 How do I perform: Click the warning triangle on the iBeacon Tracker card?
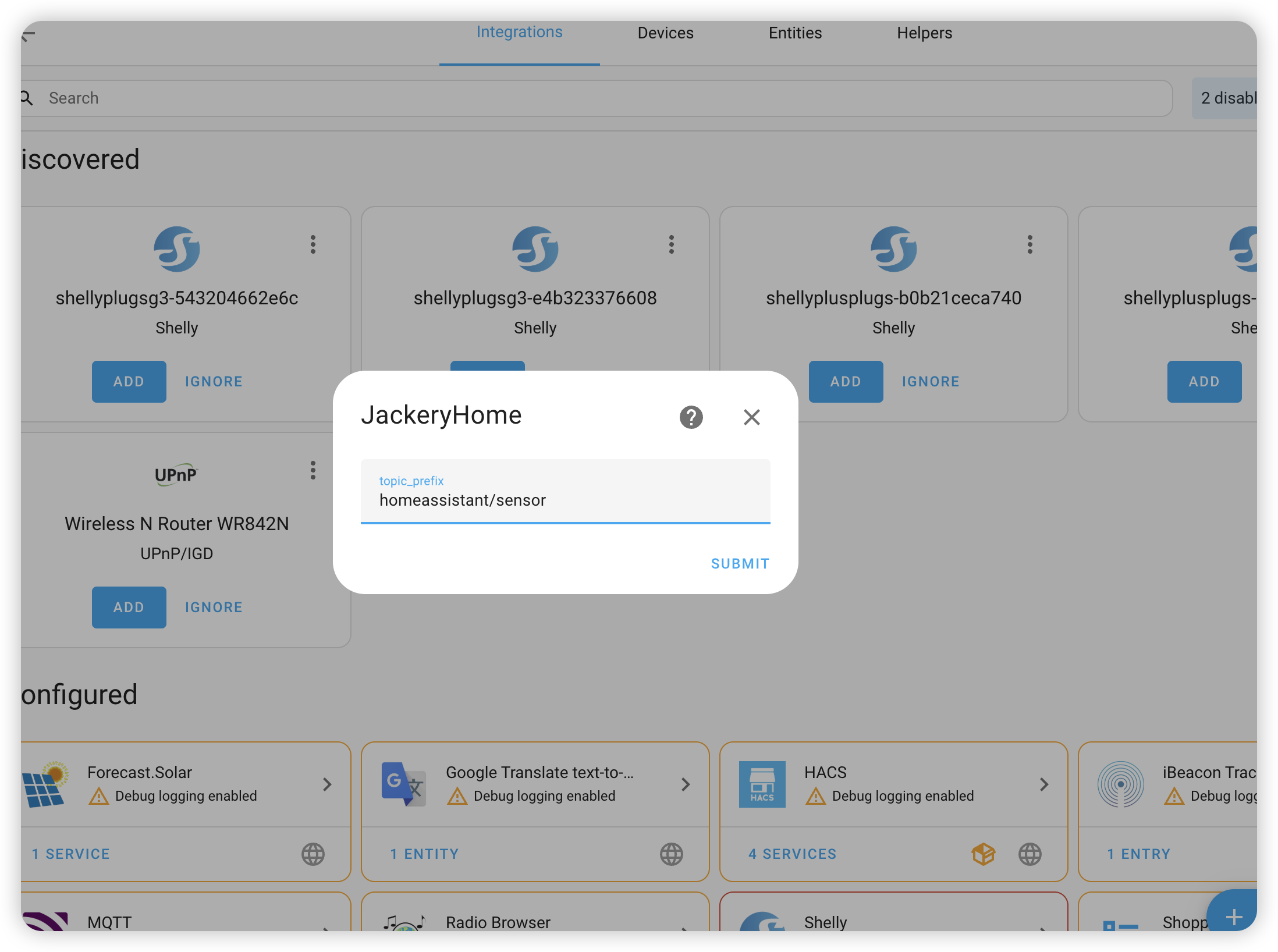tap(1174, 795)
